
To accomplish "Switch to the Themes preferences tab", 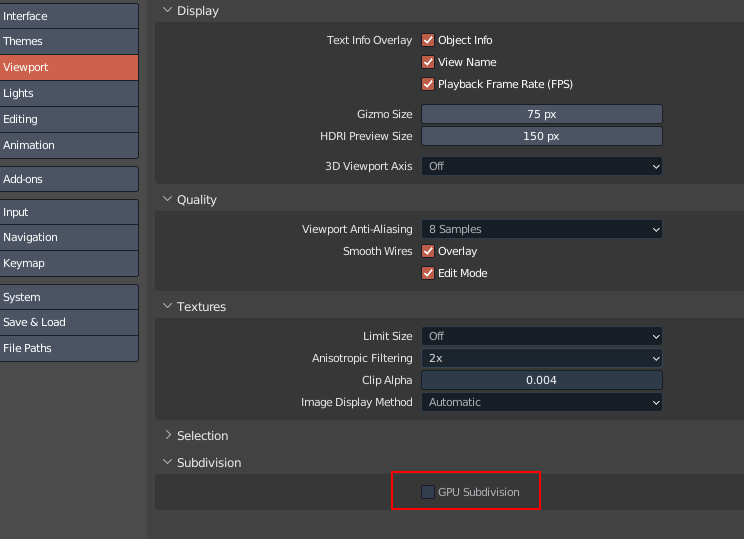I will click(x=69, y=41).
